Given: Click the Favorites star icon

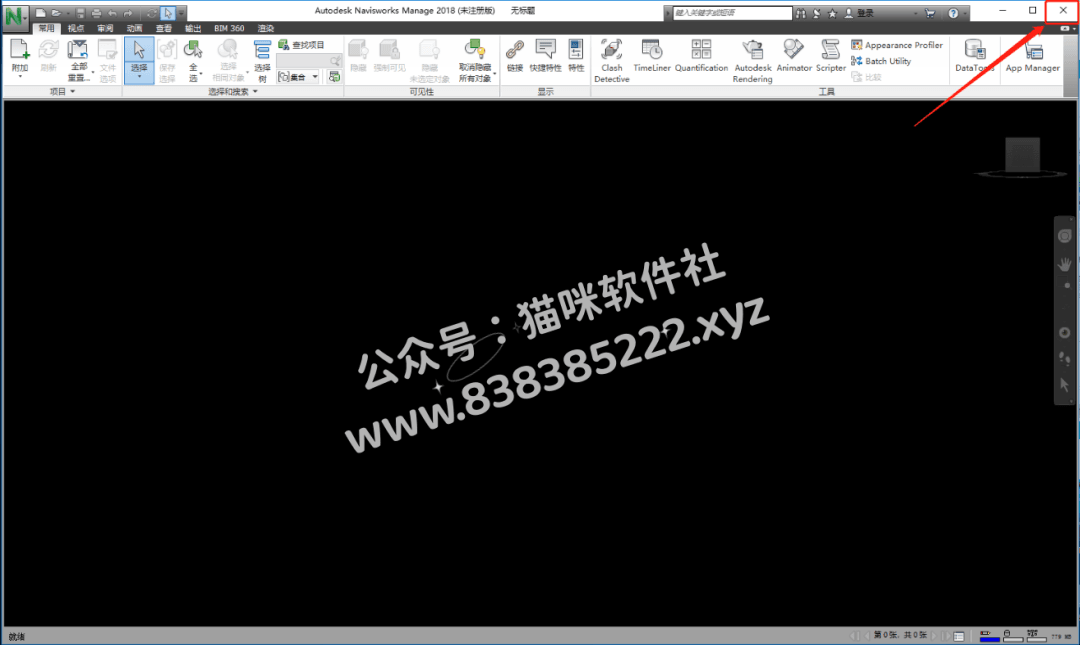Looking at the screenshot, I should click(x=832, y=13).
